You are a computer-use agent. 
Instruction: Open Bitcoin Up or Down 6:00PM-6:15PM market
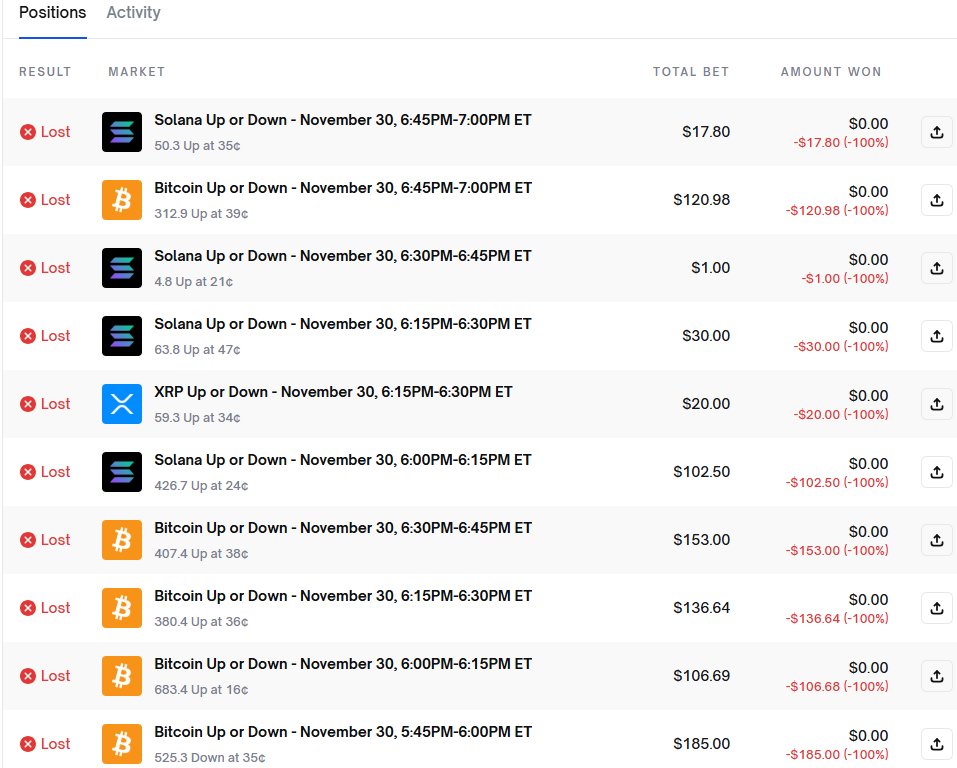click(x=343, y=664)
